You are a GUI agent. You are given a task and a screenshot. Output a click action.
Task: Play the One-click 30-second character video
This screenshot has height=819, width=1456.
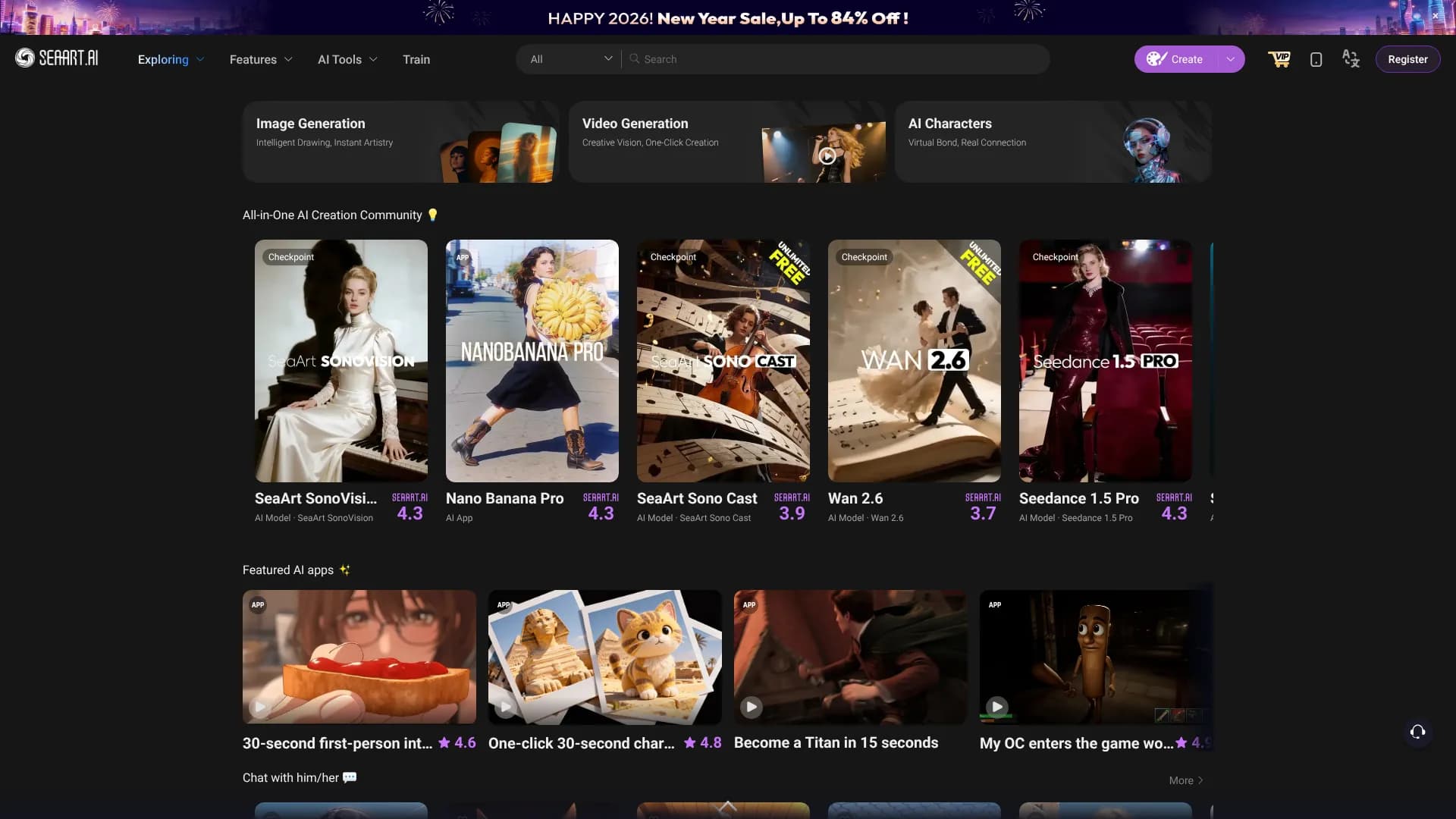[x=506, y=707]
